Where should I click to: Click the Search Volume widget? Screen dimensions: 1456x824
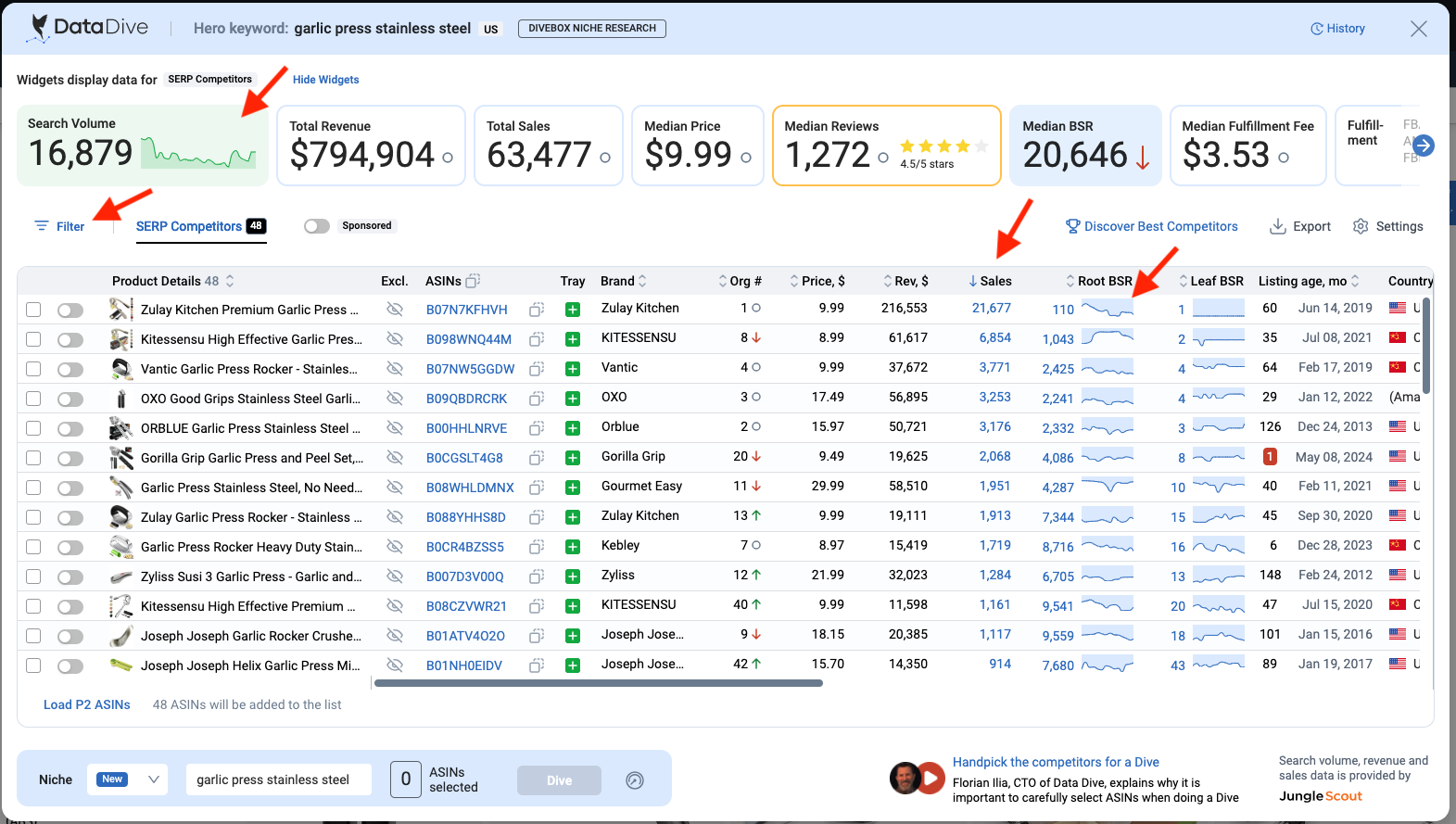pos(143,146)
